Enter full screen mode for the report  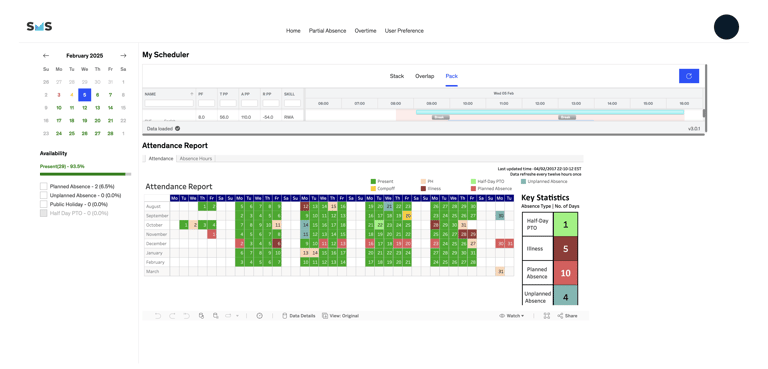(547, 316)
